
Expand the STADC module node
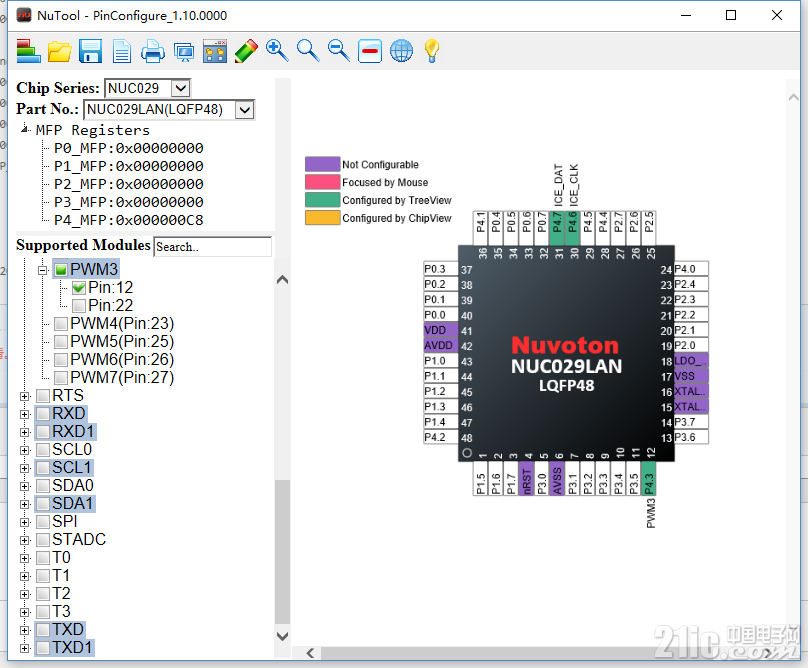coord(24,540)
